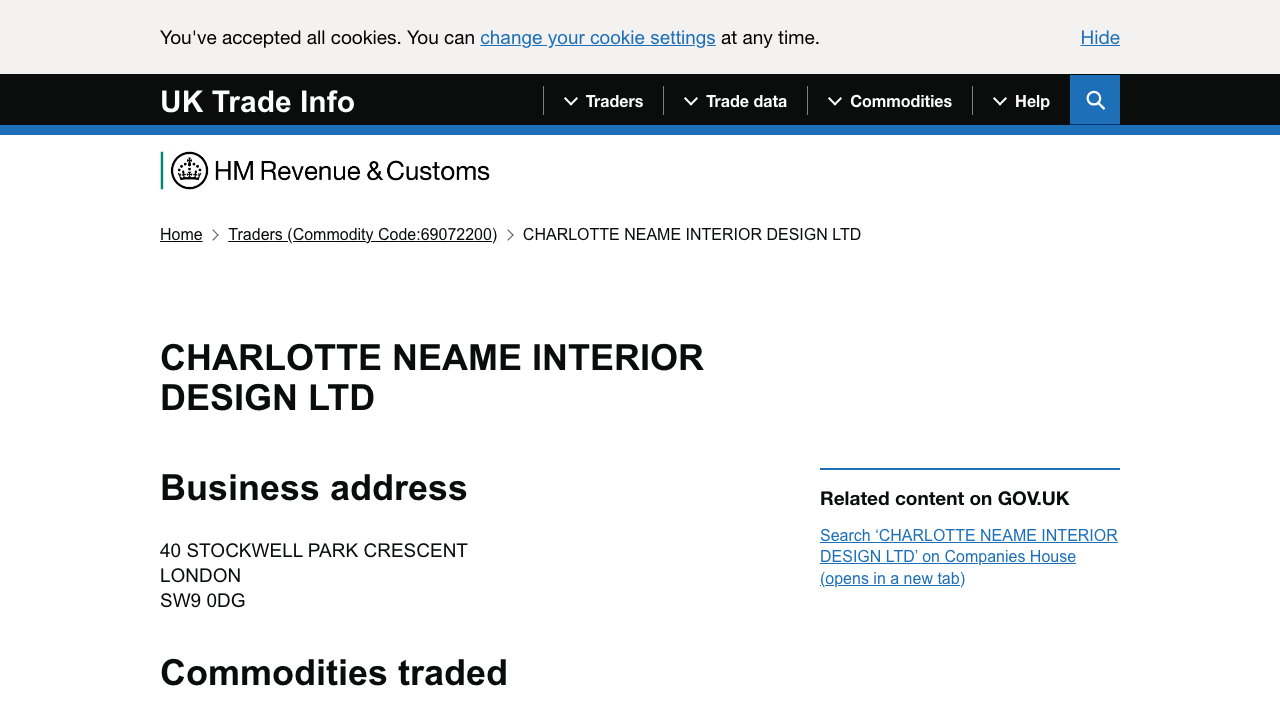
Task: Go to Home via breadcrumb link
Action: (181, 234)
